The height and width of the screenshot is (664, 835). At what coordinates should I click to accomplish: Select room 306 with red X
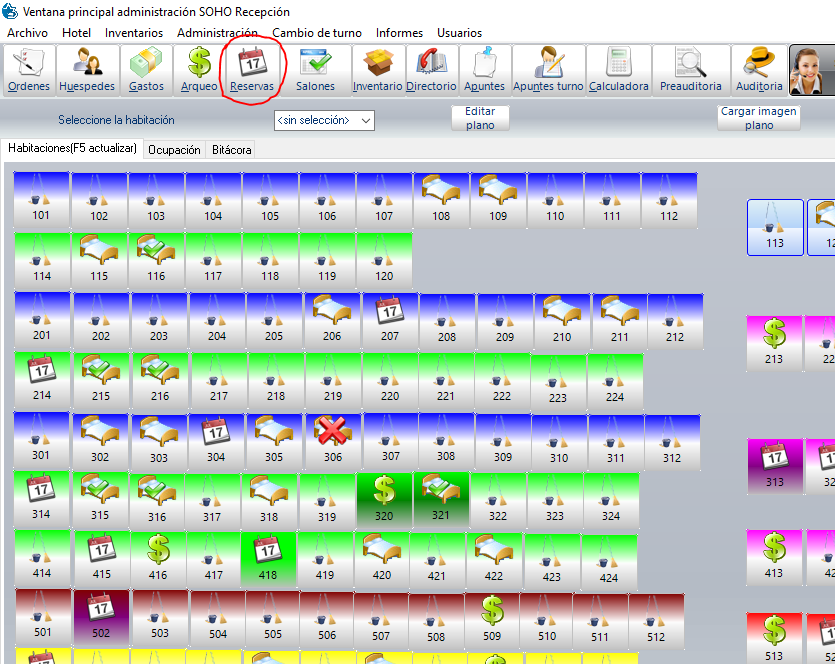[x=334, y=438]
